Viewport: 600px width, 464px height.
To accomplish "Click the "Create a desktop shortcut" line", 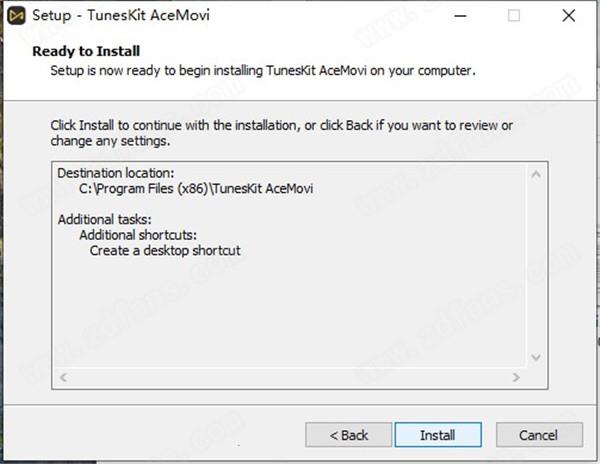I will (165, 251).
